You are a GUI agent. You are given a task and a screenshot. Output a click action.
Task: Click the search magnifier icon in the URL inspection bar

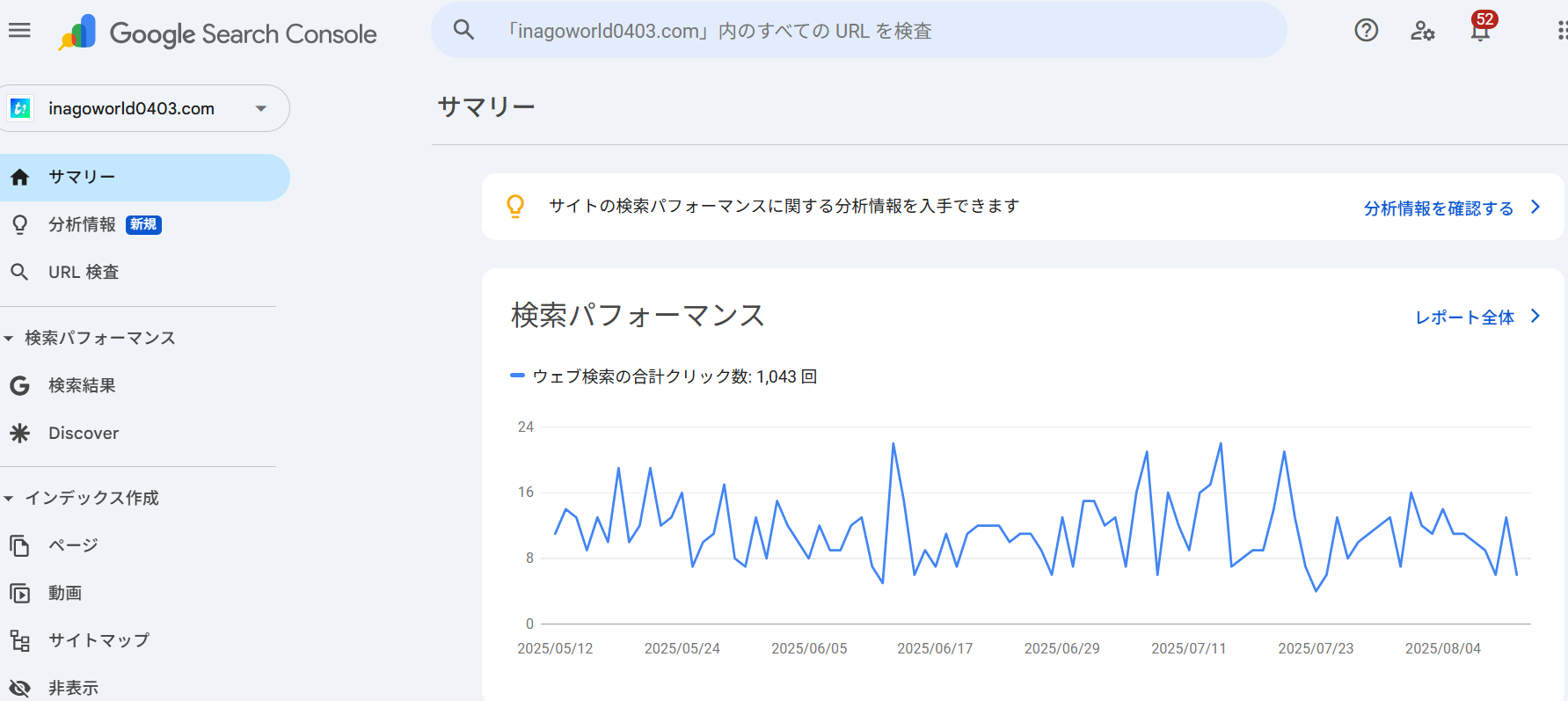(x=463, y=30)
